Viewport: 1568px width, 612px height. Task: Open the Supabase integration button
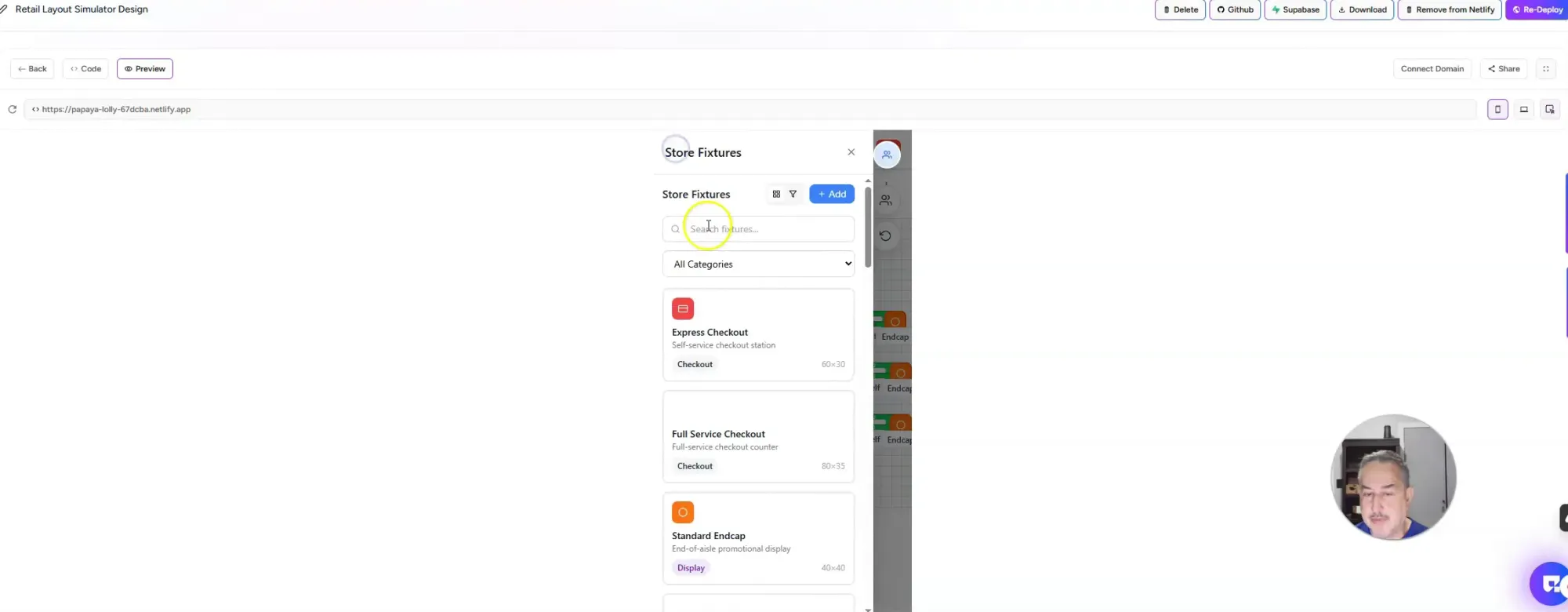[x=1295, y=9]
